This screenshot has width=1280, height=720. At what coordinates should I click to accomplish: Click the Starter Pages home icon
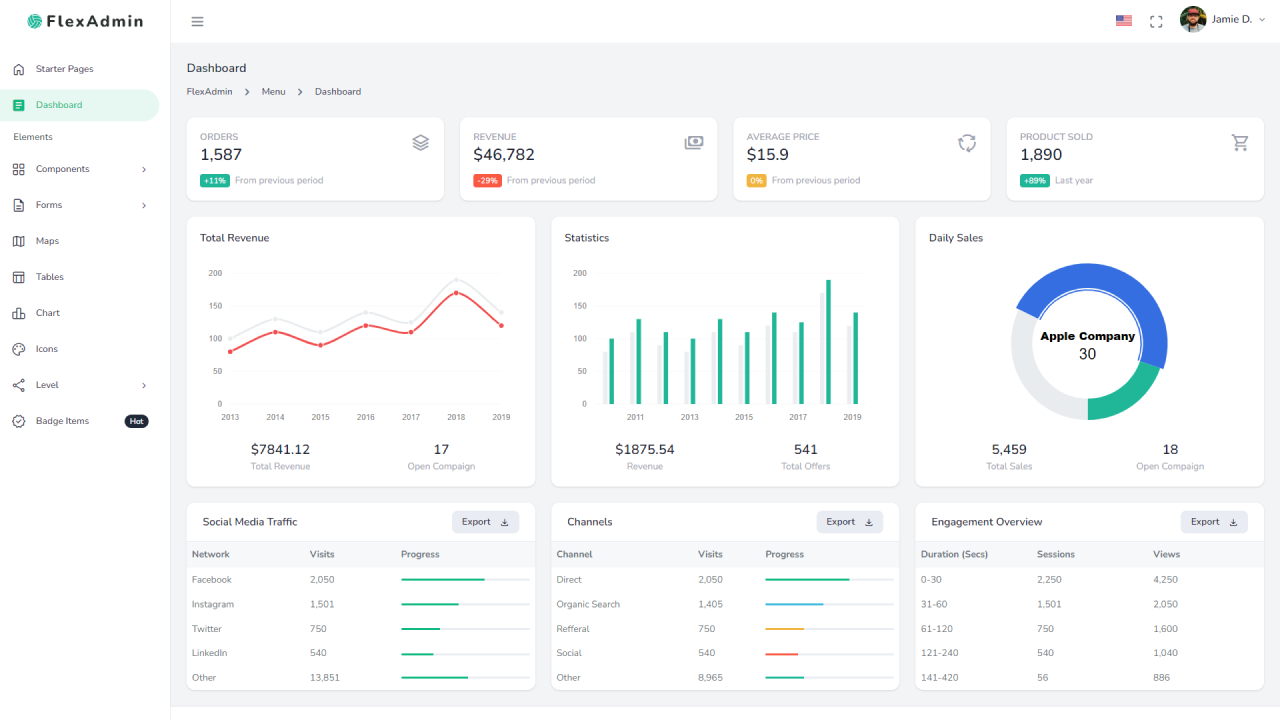(18, 69)
